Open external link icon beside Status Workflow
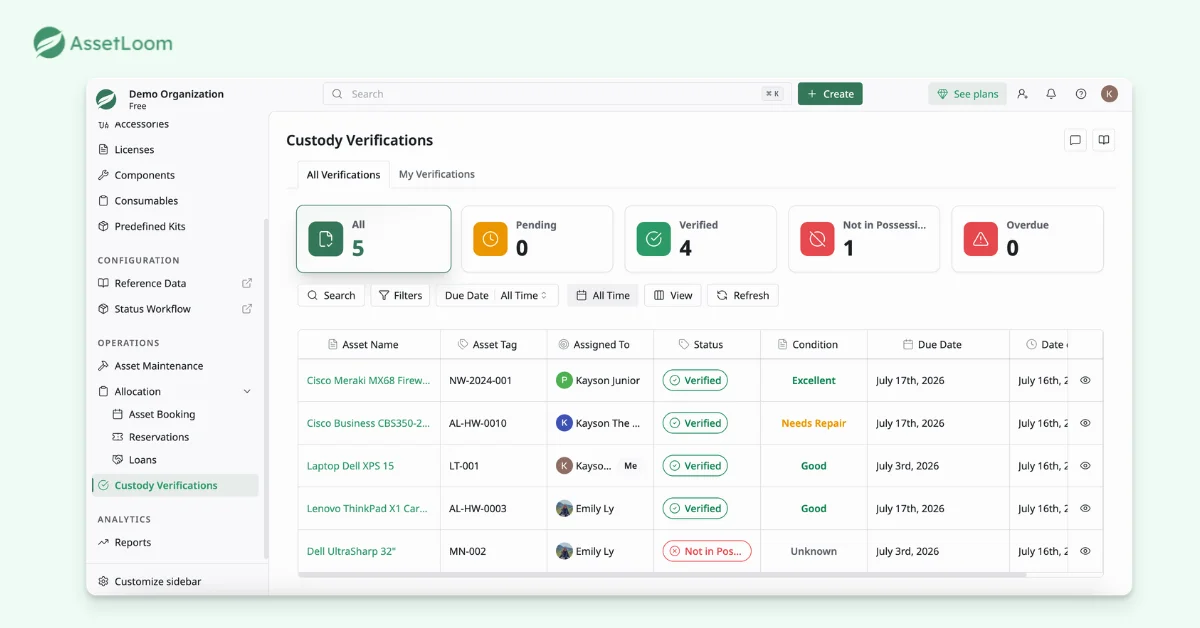 pos(247,309)
